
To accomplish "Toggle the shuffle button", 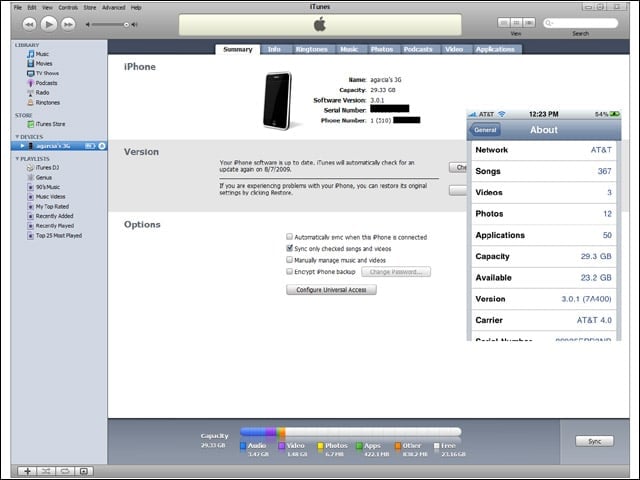I will (46, 471).
